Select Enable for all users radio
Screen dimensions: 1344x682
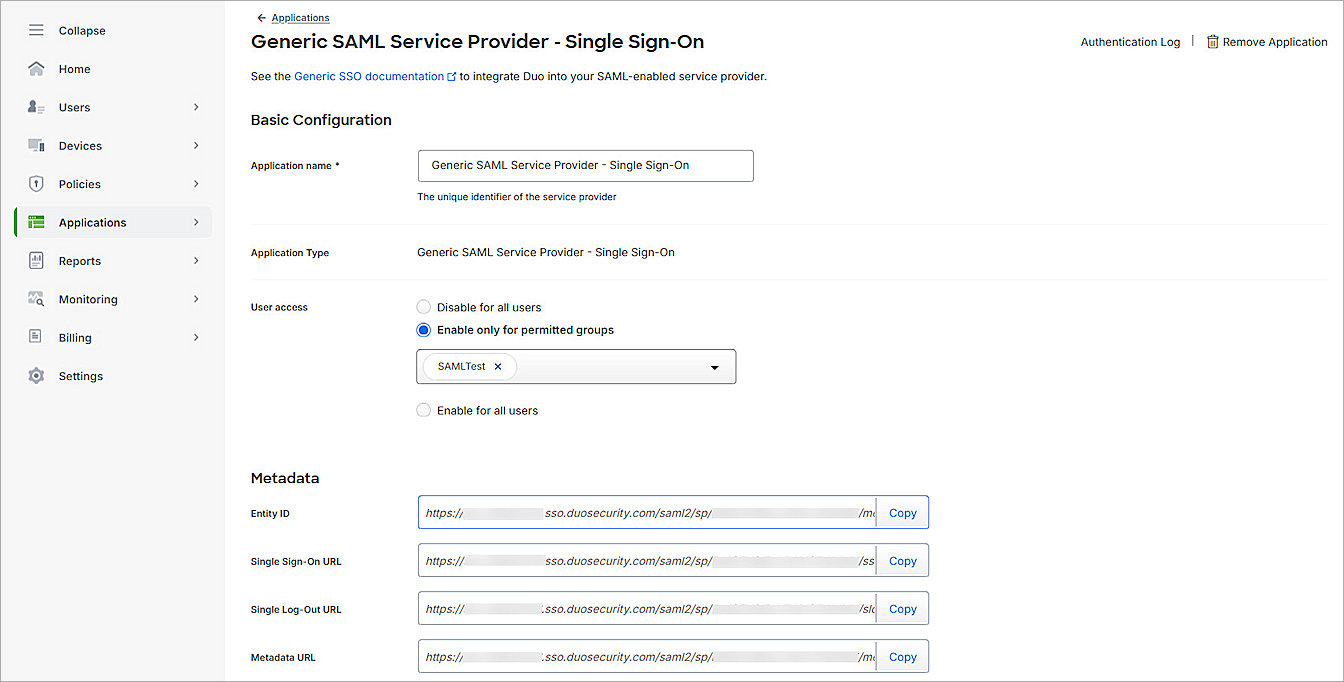pyautogui.click(x=424, y=410)
